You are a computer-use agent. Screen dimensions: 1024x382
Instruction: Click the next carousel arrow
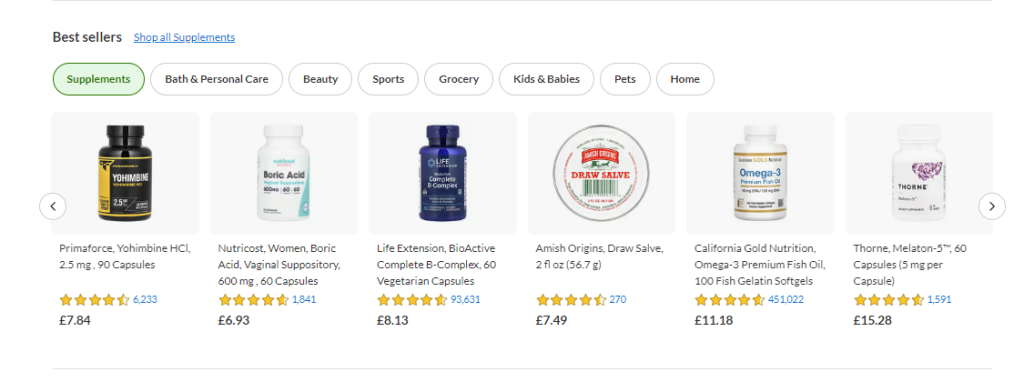(991, 206)
